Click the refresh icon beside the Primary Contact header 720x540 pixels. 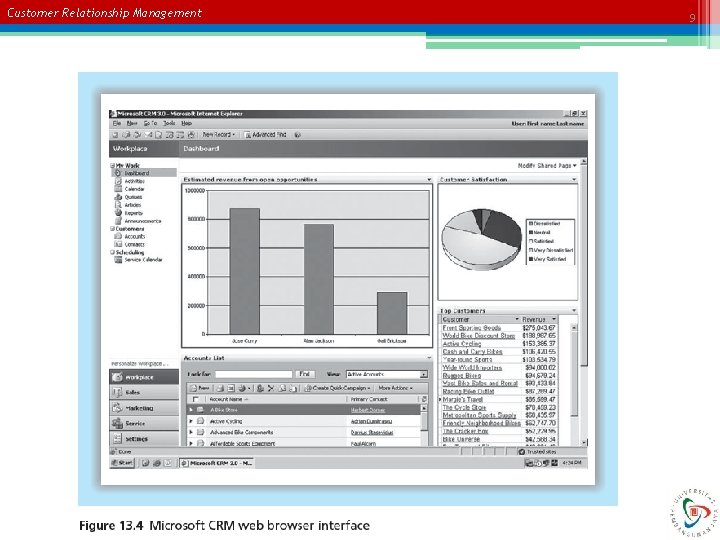[x=424, y=399]
